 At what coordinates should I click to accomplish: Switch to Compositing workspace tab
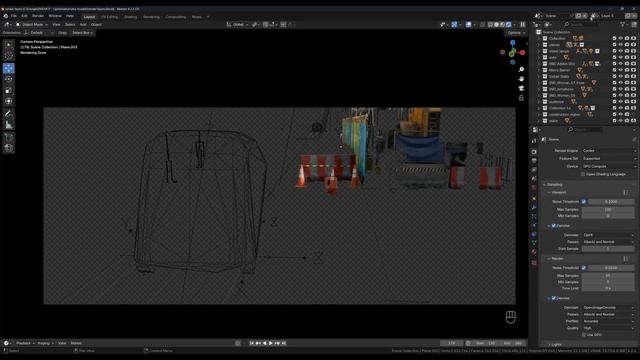click(176, 17)
